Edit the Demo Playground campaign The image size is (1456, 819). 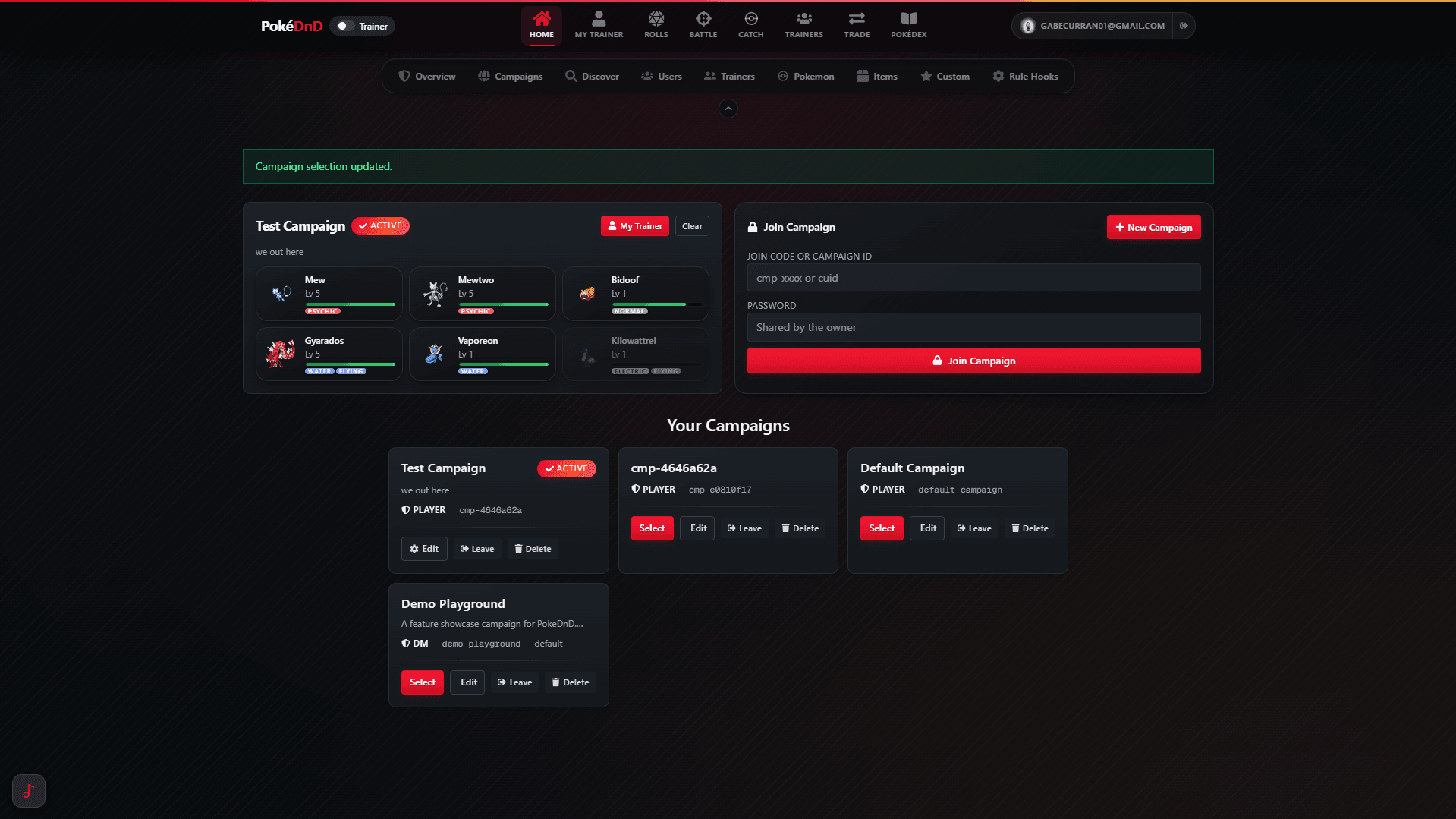point(468,682)
